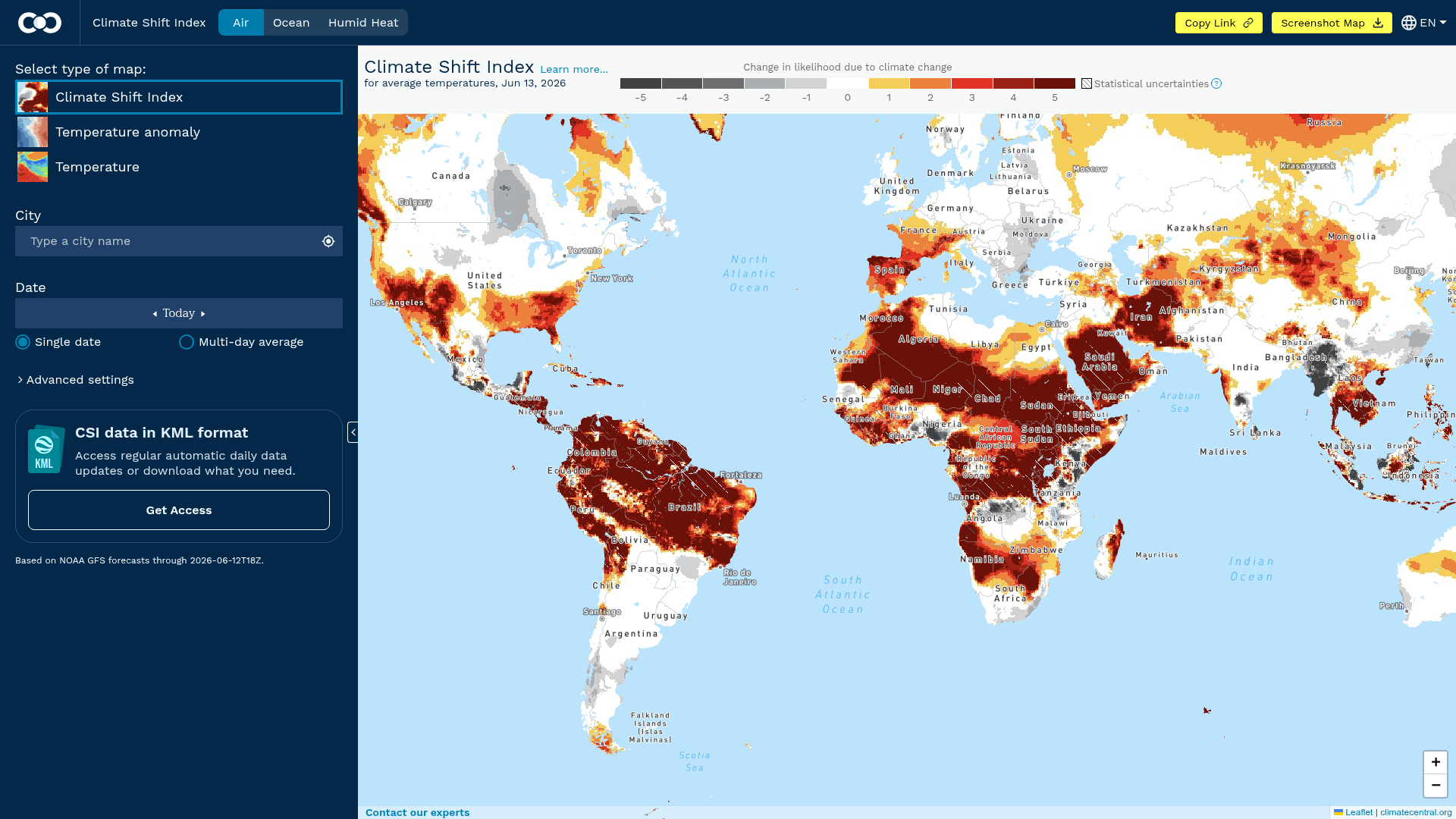Screen dimensions: 1456x819
Task: Zoom in on the map
Action: click(1436, 762)
